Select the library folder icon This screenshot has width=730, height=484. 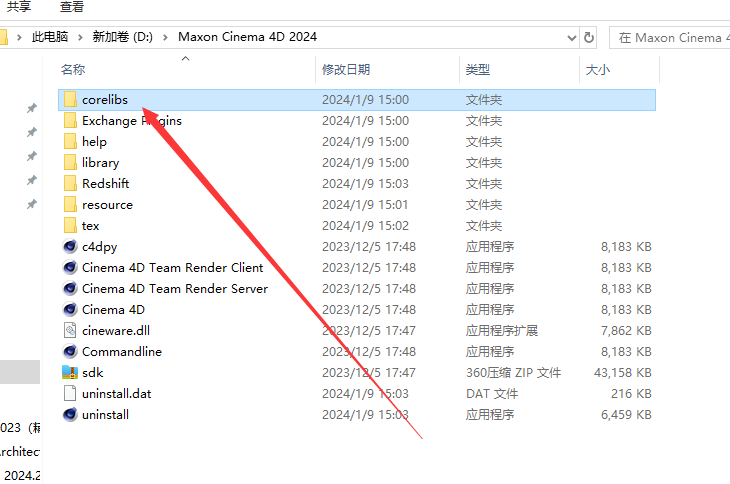[x=70, y=162]
